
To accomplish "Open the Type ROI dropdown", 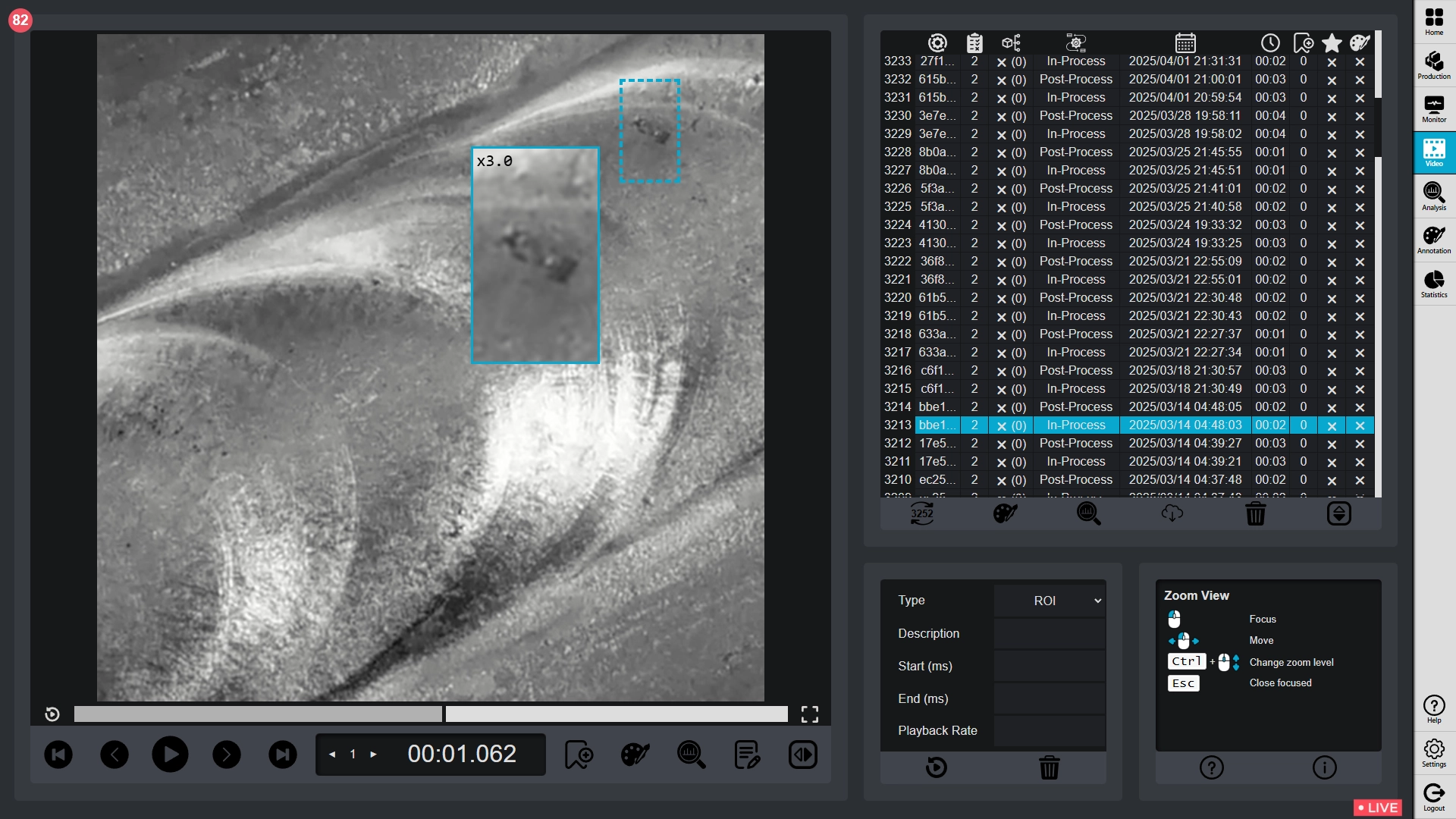I will point(1050,601).
